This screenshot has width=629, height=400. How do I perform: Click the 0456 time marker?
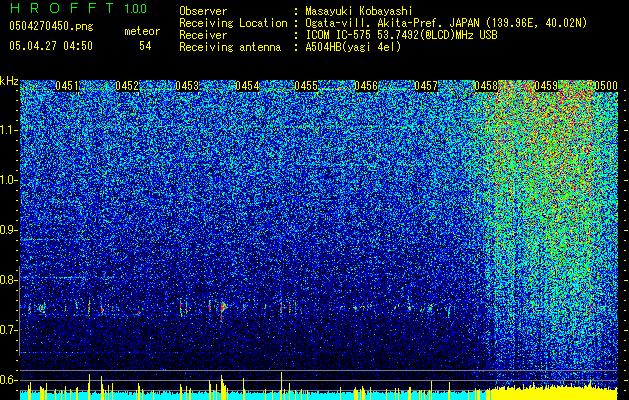pyautogui.click(x=366, y=86)
